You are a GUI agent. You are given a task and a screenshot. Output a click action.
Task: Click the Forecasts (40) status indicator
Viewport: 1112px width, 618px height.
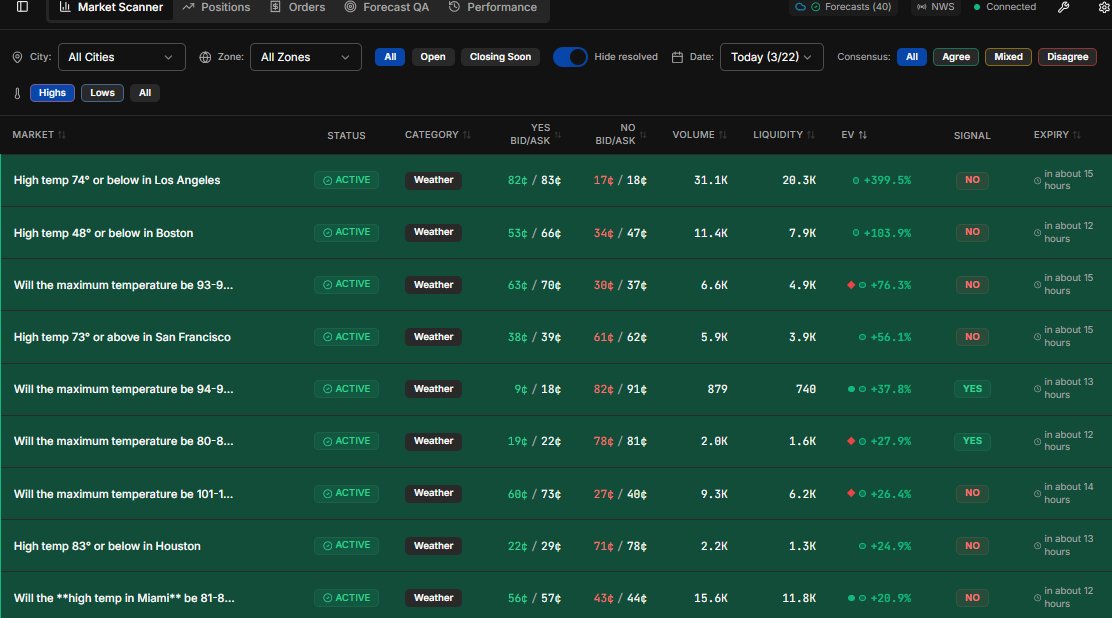coord(843,7)
